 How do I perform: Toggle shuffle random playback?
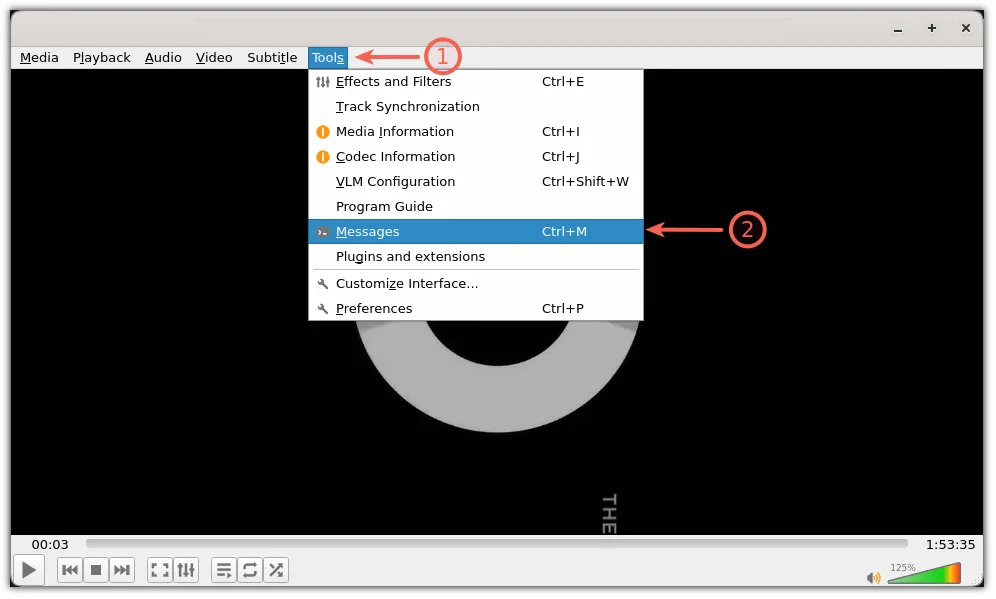coord(276,570)
